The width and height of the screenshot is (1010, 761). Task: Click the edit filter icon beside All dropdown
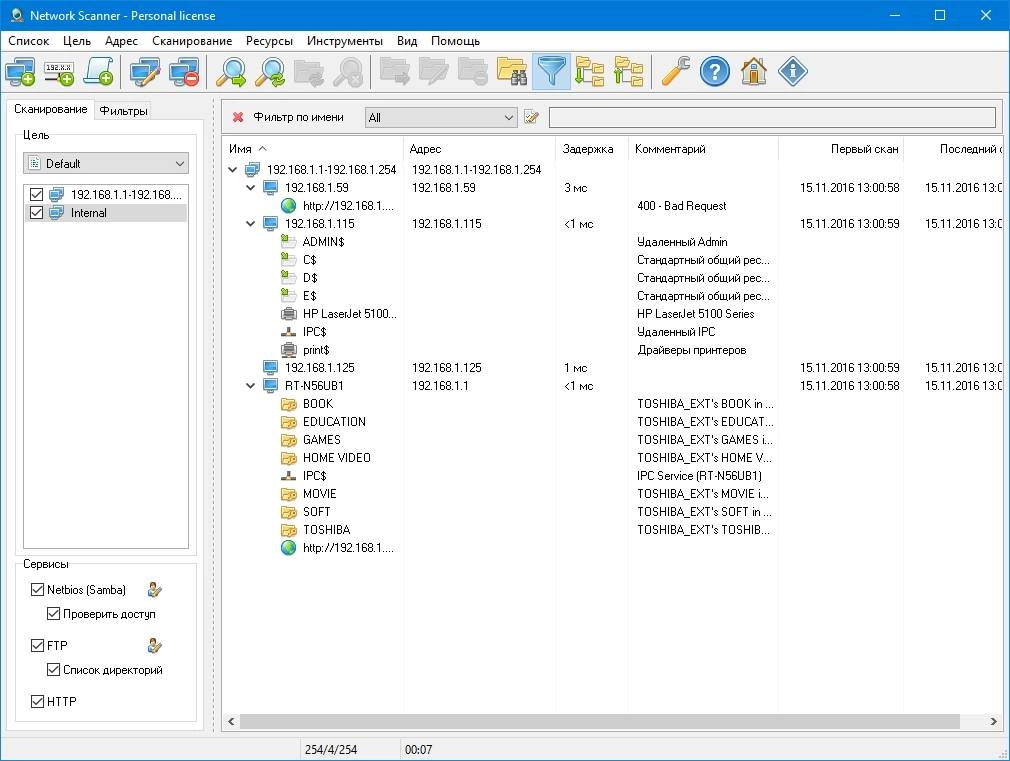click(x=531, y=117)
